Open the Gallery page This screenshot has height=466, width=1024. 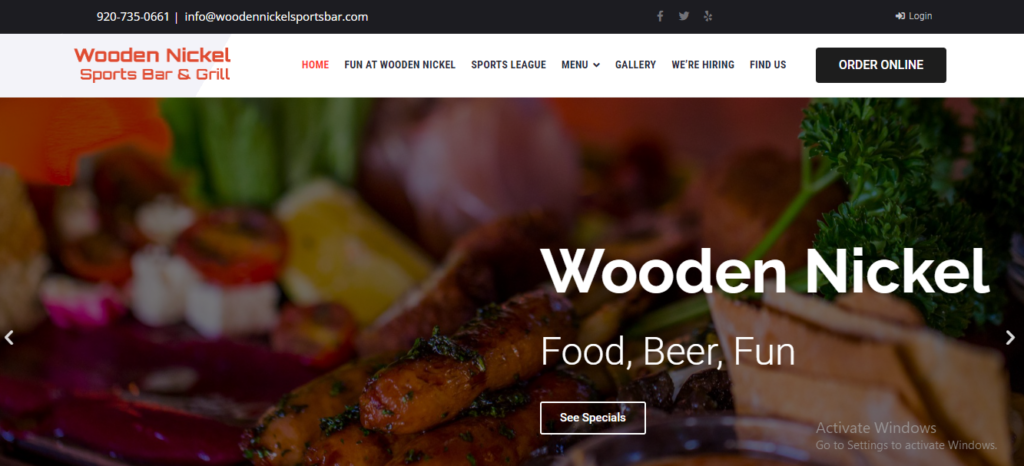coord(635,65)
